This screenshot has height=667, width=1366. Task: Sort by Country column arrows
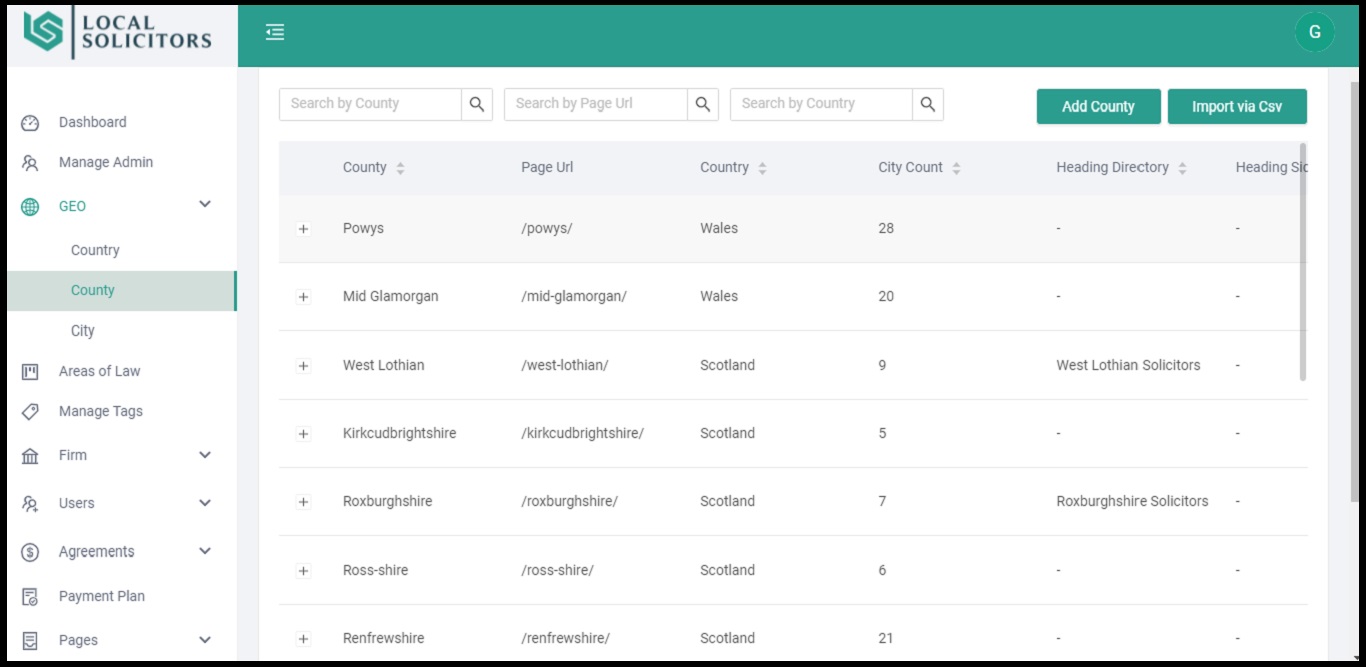coord(762,168)
